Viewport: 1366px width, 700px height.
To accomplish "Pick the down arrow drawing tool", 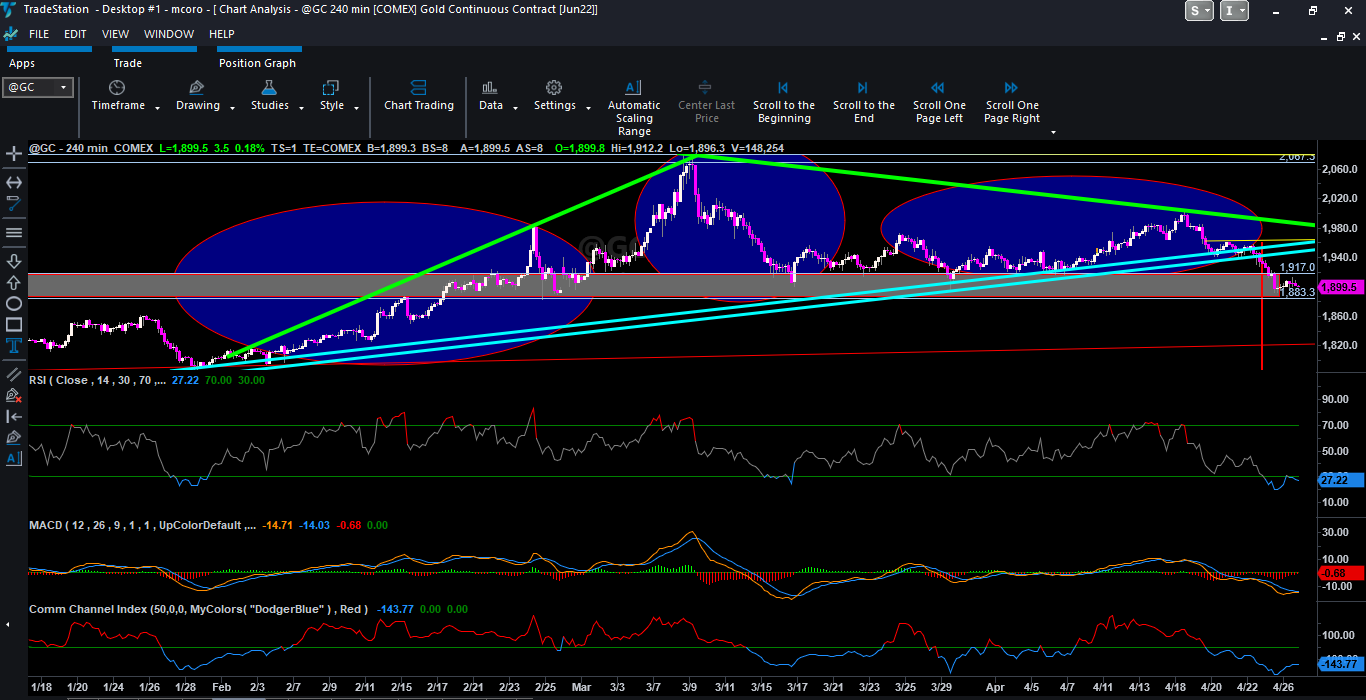I will click(x=14, y=261).
